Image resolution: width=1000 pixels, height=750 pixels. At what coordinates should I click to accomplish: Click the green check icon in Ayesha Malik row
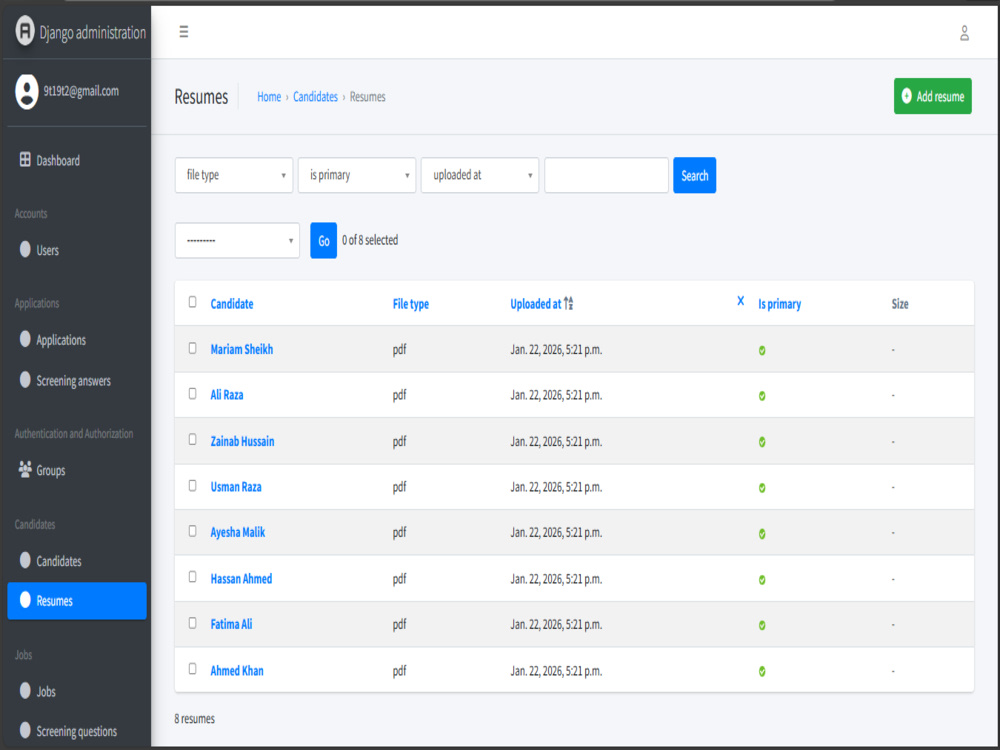click(762, 534)
